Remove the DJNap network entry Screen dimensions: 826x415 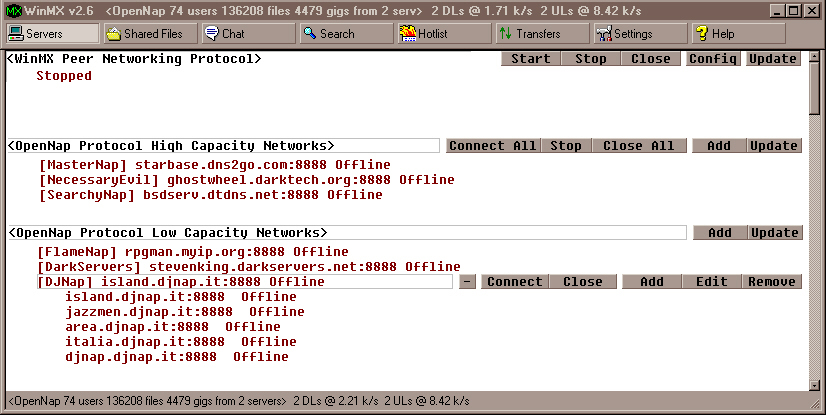[772, 282]
